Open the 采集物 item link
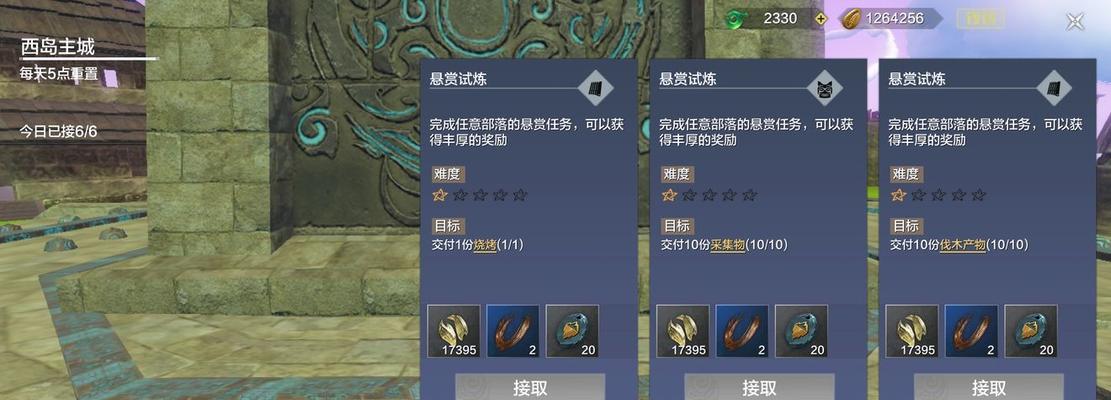1111x400 pixels. (x=728, y=245)
